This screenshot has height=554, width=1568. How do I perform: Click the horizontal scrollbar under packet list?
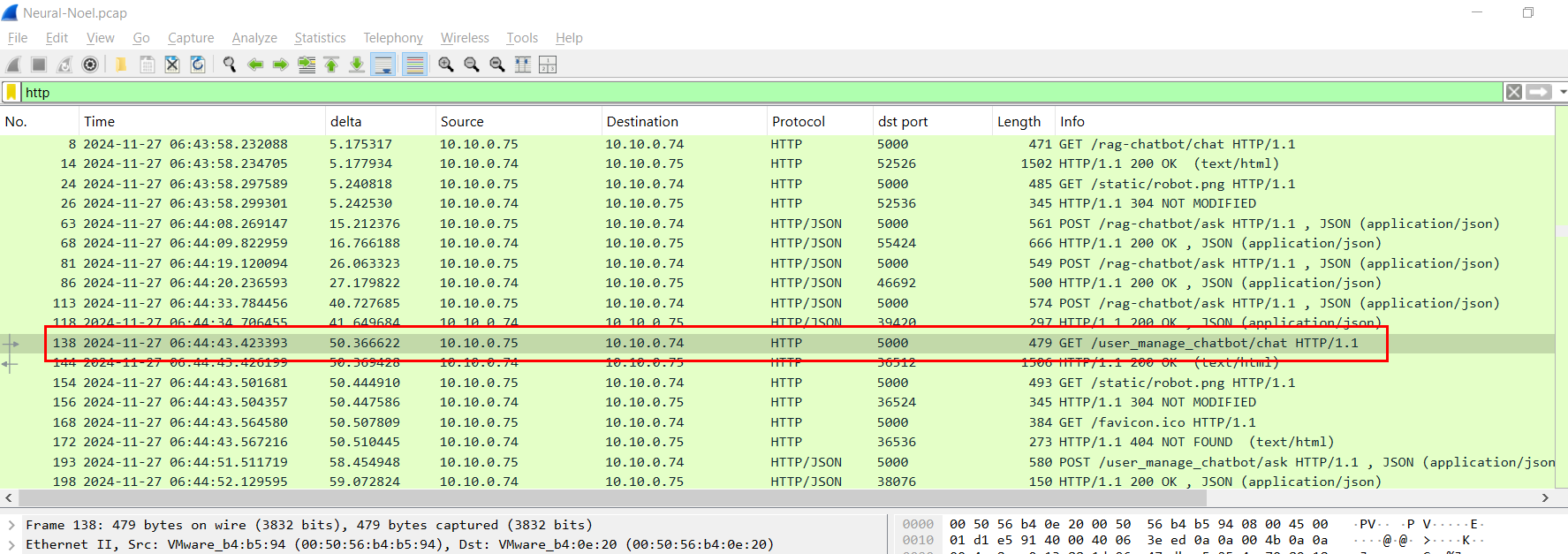tap(618, 498)
